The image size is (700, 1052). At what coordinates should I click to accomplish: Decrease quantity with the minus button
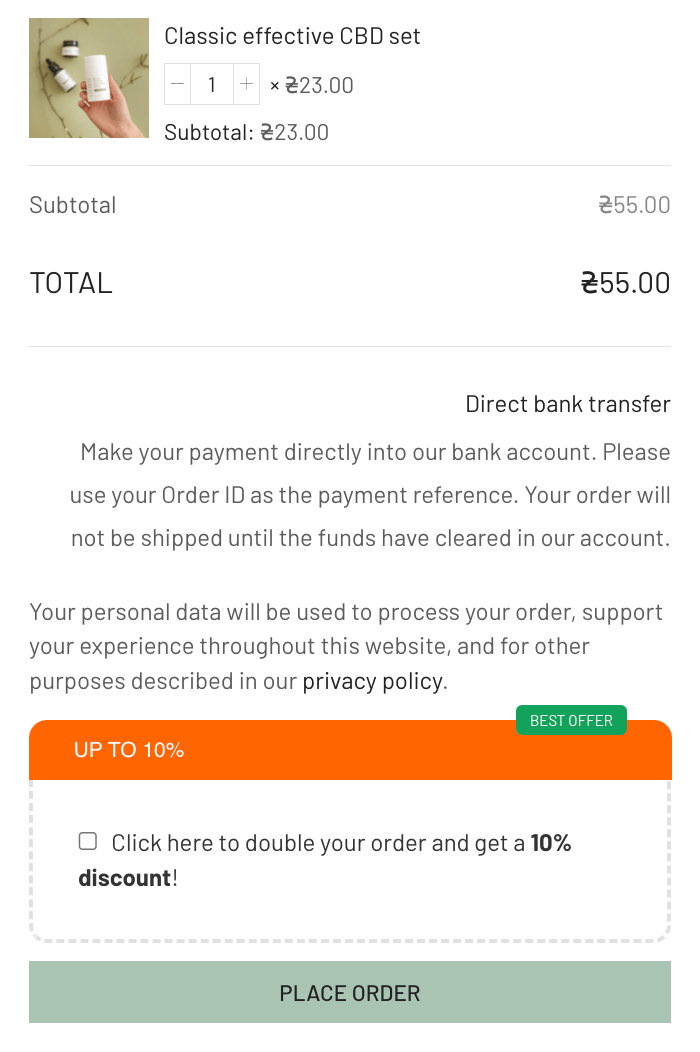178,85
